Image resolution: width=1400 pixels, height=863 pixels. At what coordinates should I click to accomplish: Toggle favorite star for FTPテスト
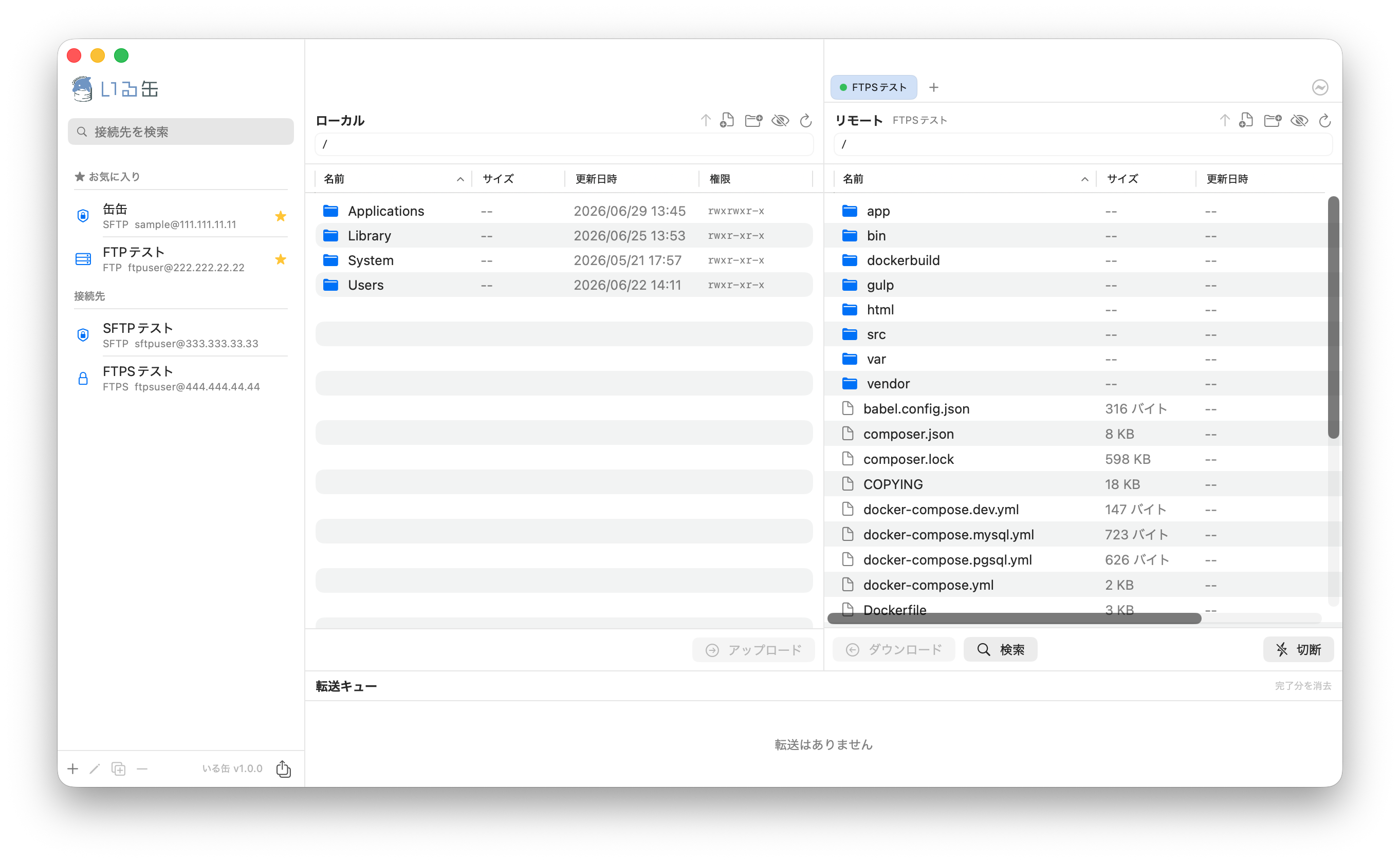pyautogui.click(x=280, y=260)
